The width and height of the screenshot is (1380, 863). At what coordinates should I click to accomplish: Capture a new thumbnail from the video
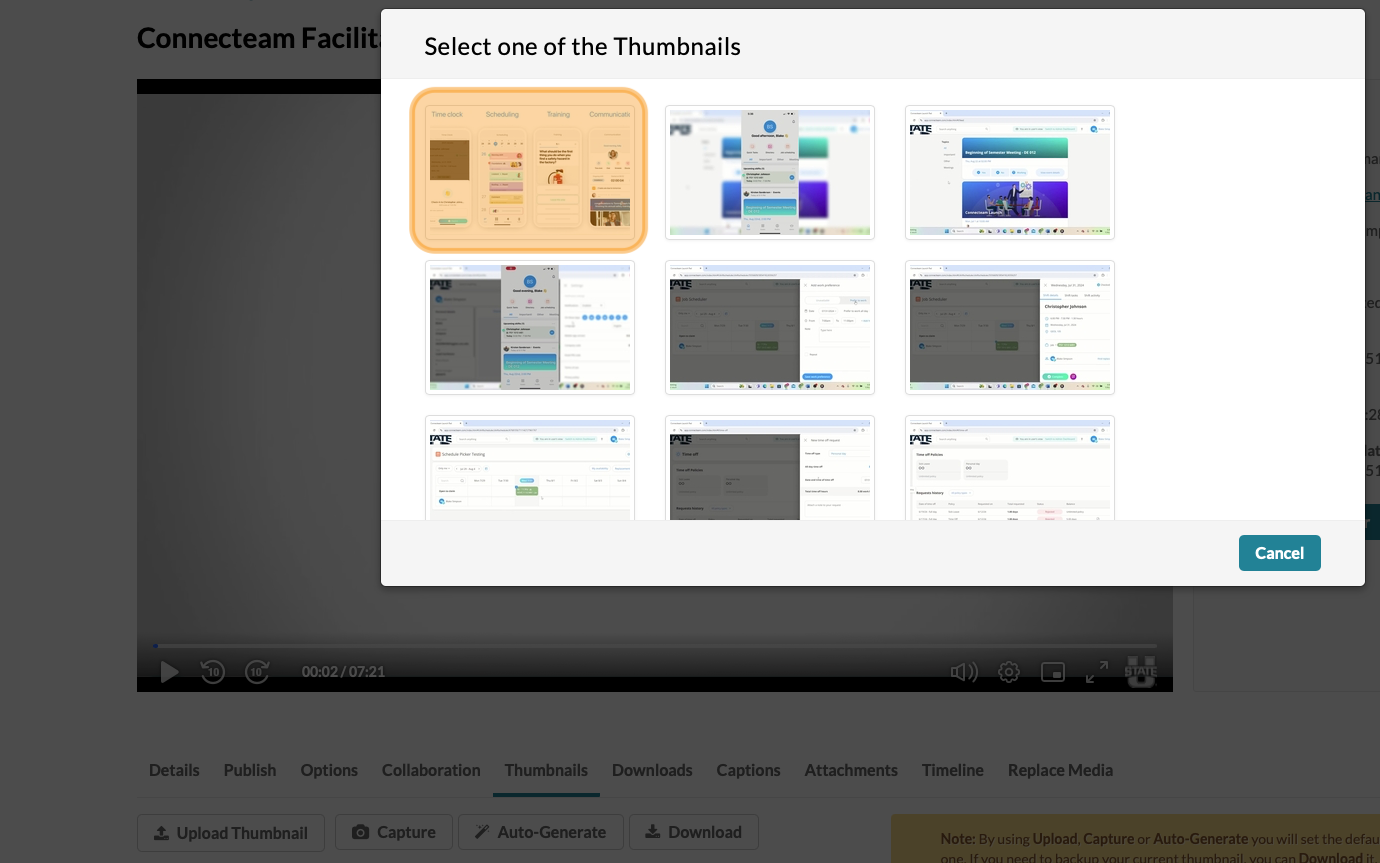coord(393,831)
